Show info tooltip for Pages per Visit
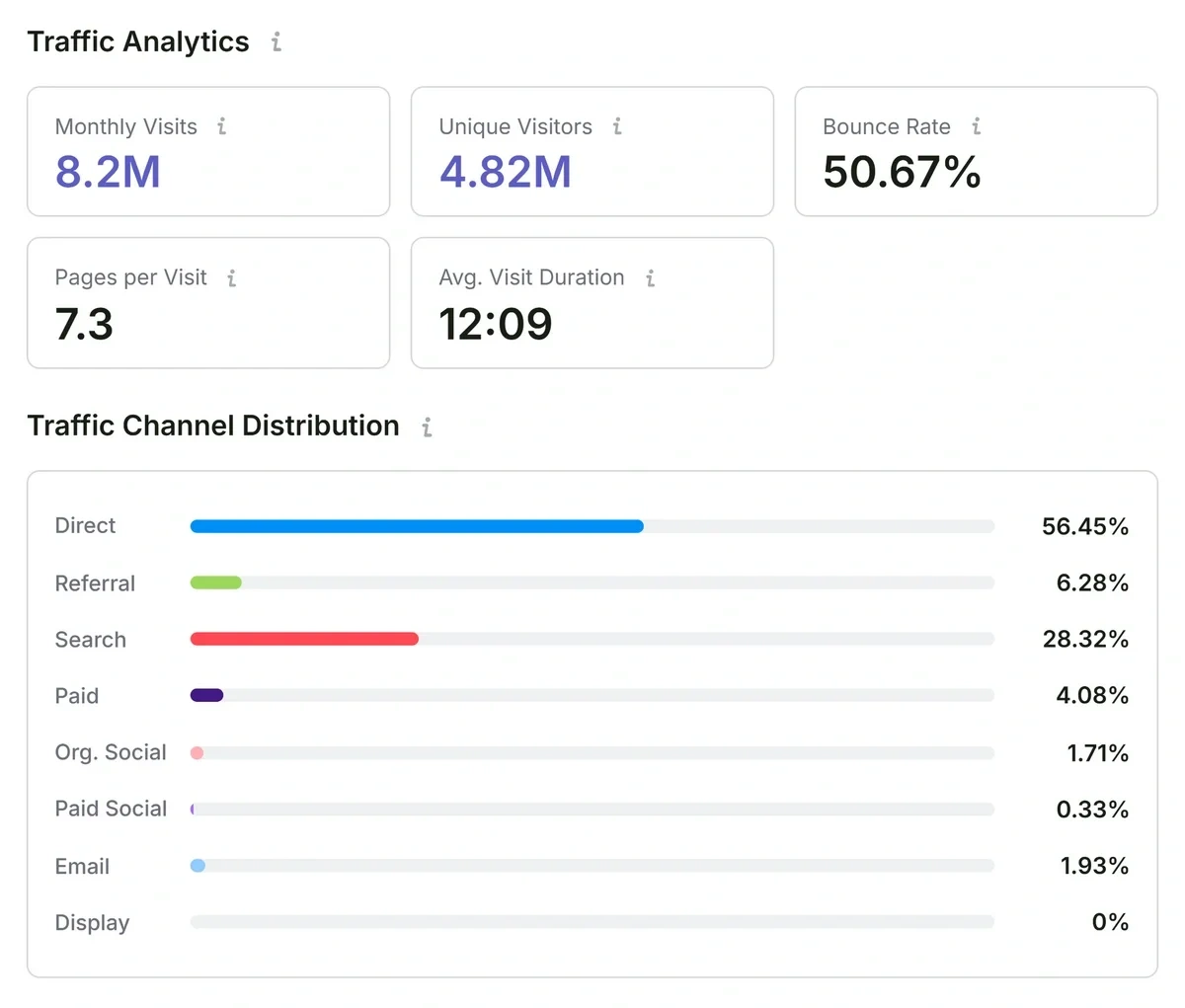 (232, 278)
